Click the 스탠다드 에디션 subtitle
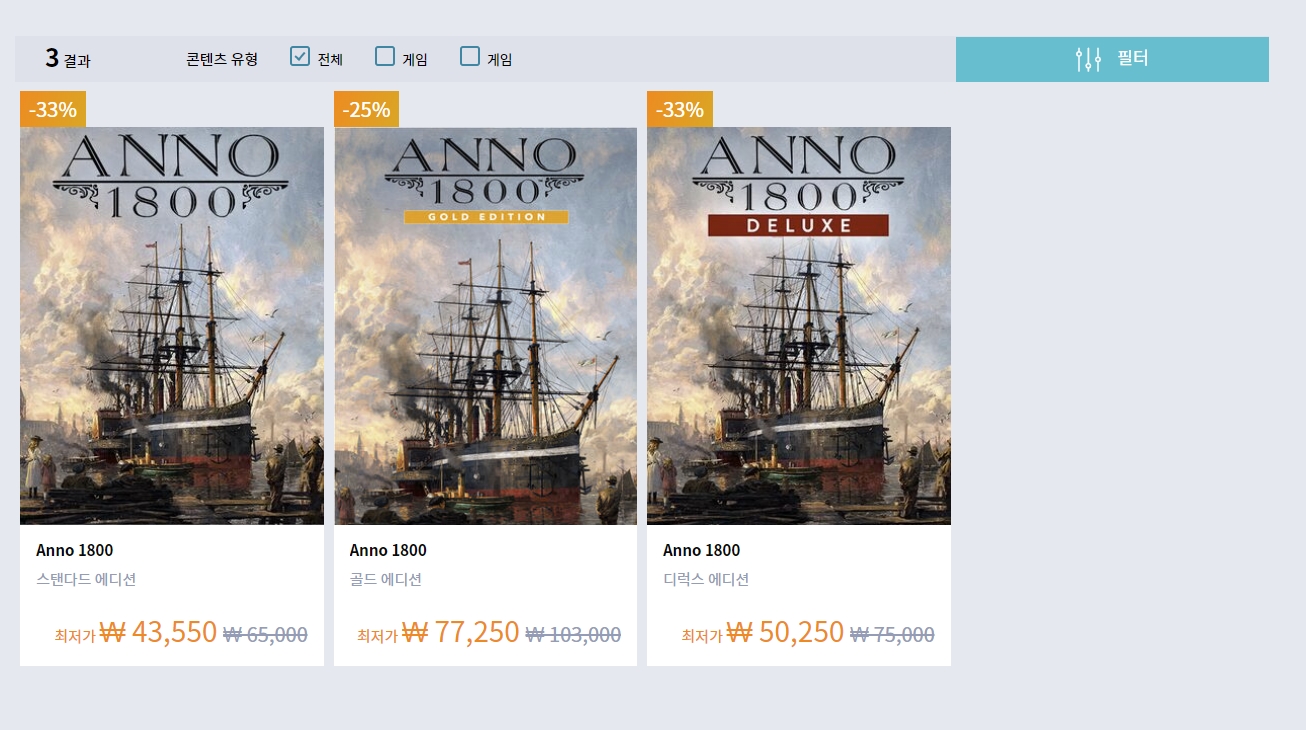This screenshot has width=1306, height=730. pos(86,579)
